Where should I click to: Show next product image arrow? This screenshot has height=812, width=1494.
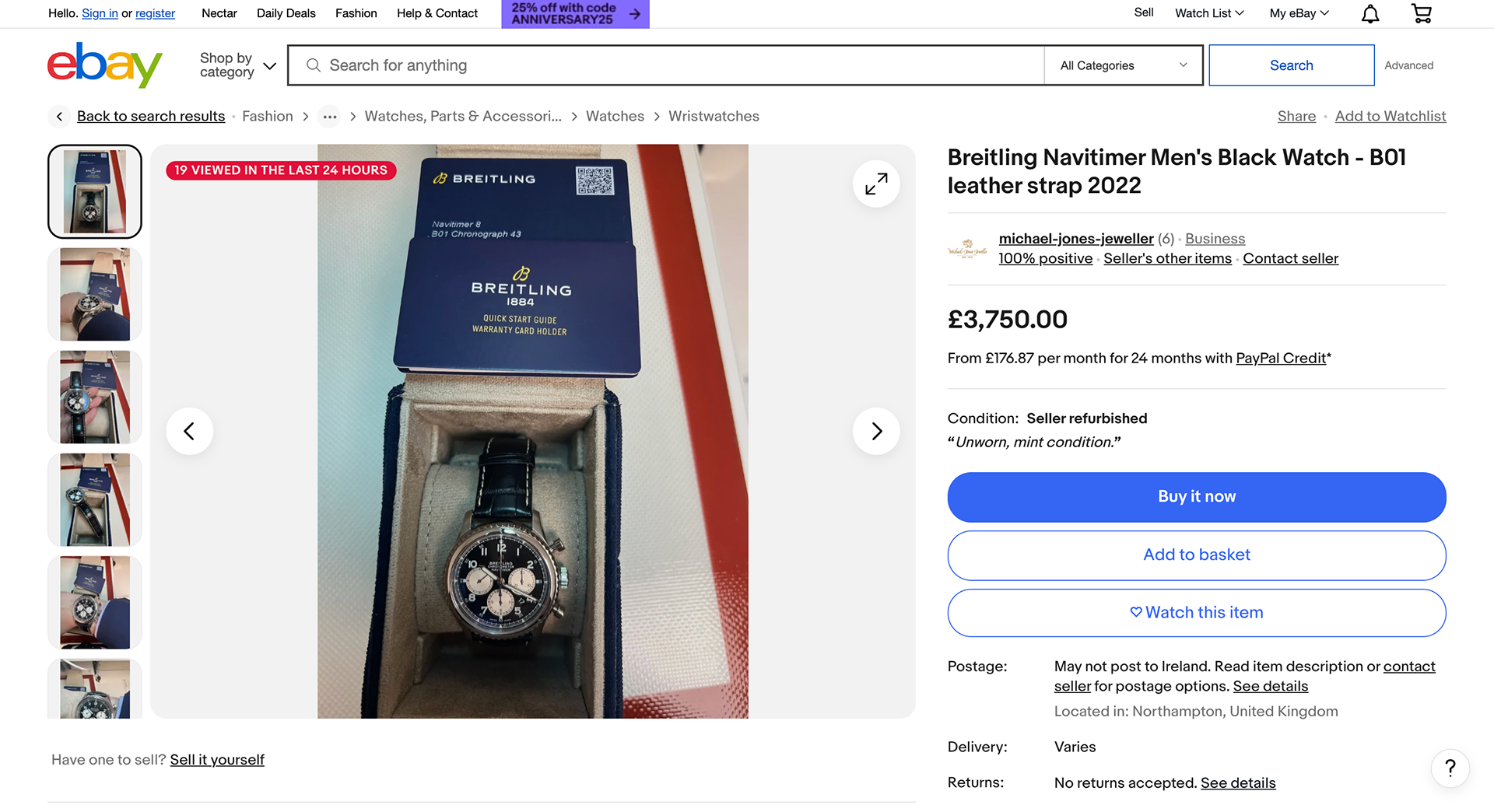876,431
